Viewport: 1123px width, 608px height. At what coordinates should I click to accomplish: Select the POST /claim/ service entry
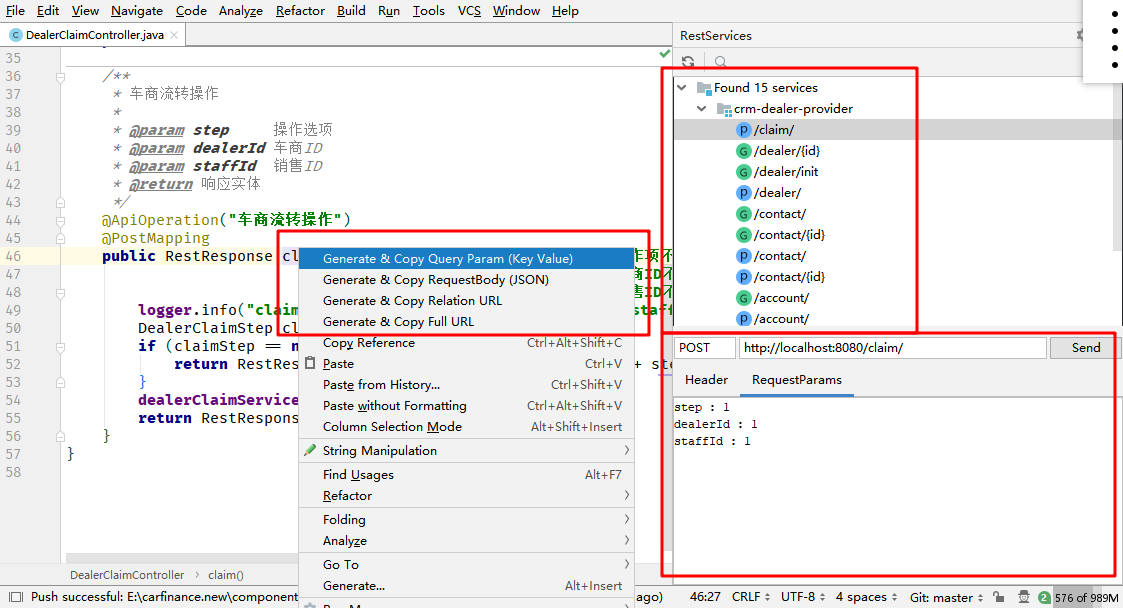(774, 130)
